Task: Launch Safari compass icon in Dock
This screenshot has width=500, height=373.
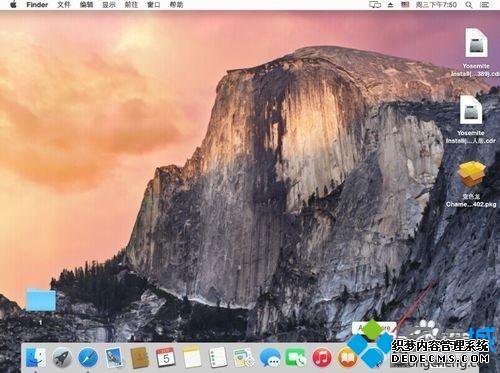Action: coord(88,358)
